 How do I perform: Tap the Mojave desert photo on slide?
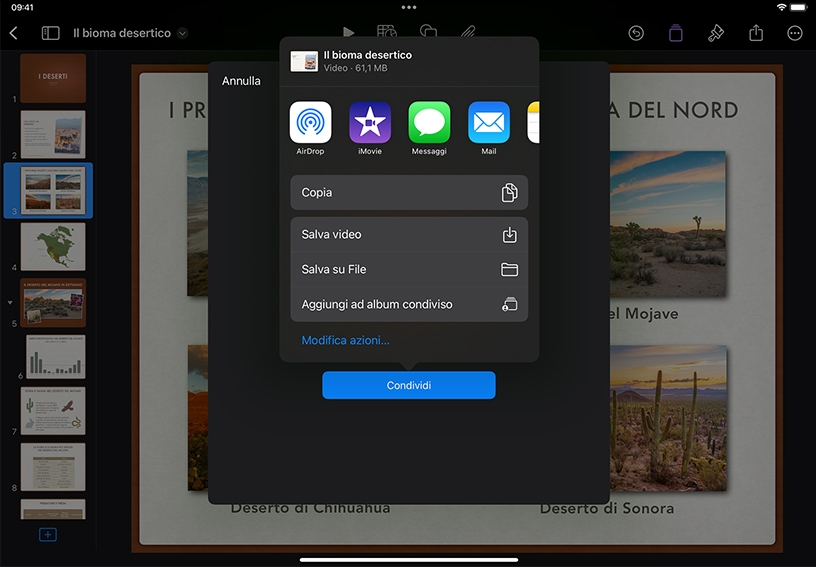(x=668, y=224)
